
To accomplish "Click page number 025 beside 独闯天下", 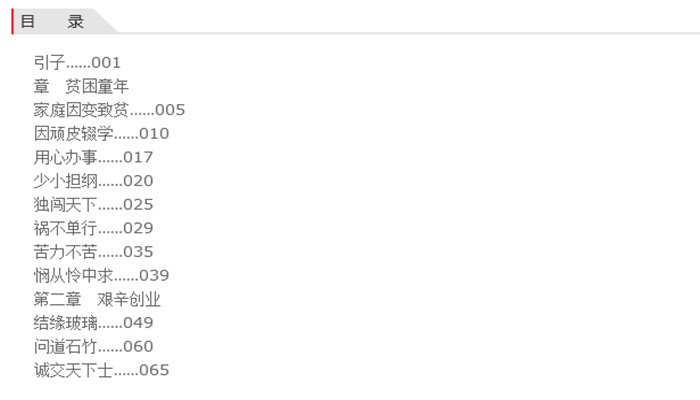I will (x=138, y=205).
